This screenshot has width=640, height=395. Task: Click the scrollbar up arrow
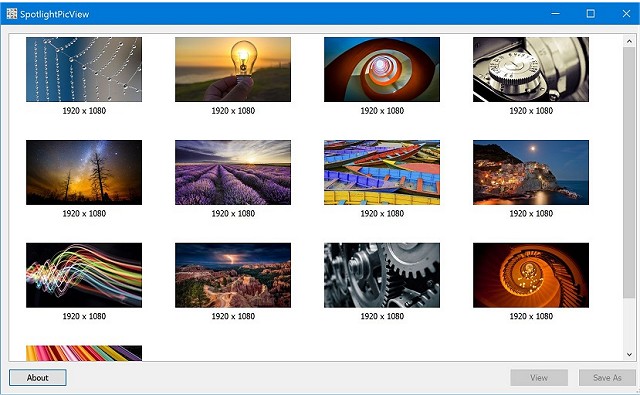[629, 41]
